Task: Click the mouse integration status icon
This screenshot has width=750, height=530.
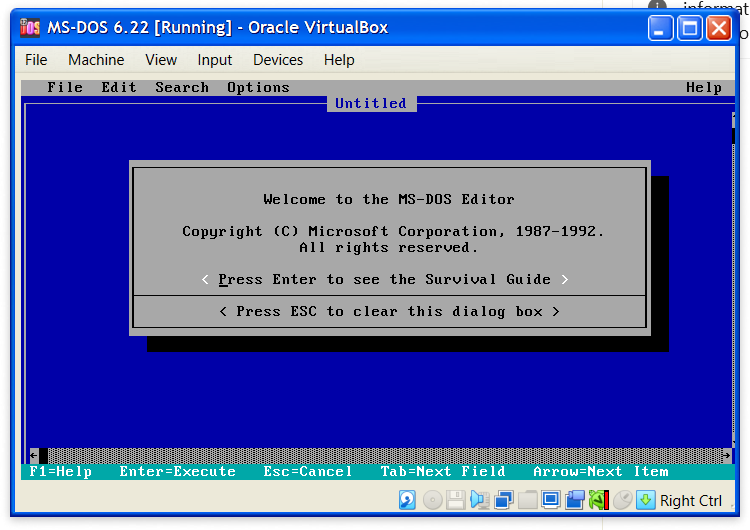Action: pos(622,500)
